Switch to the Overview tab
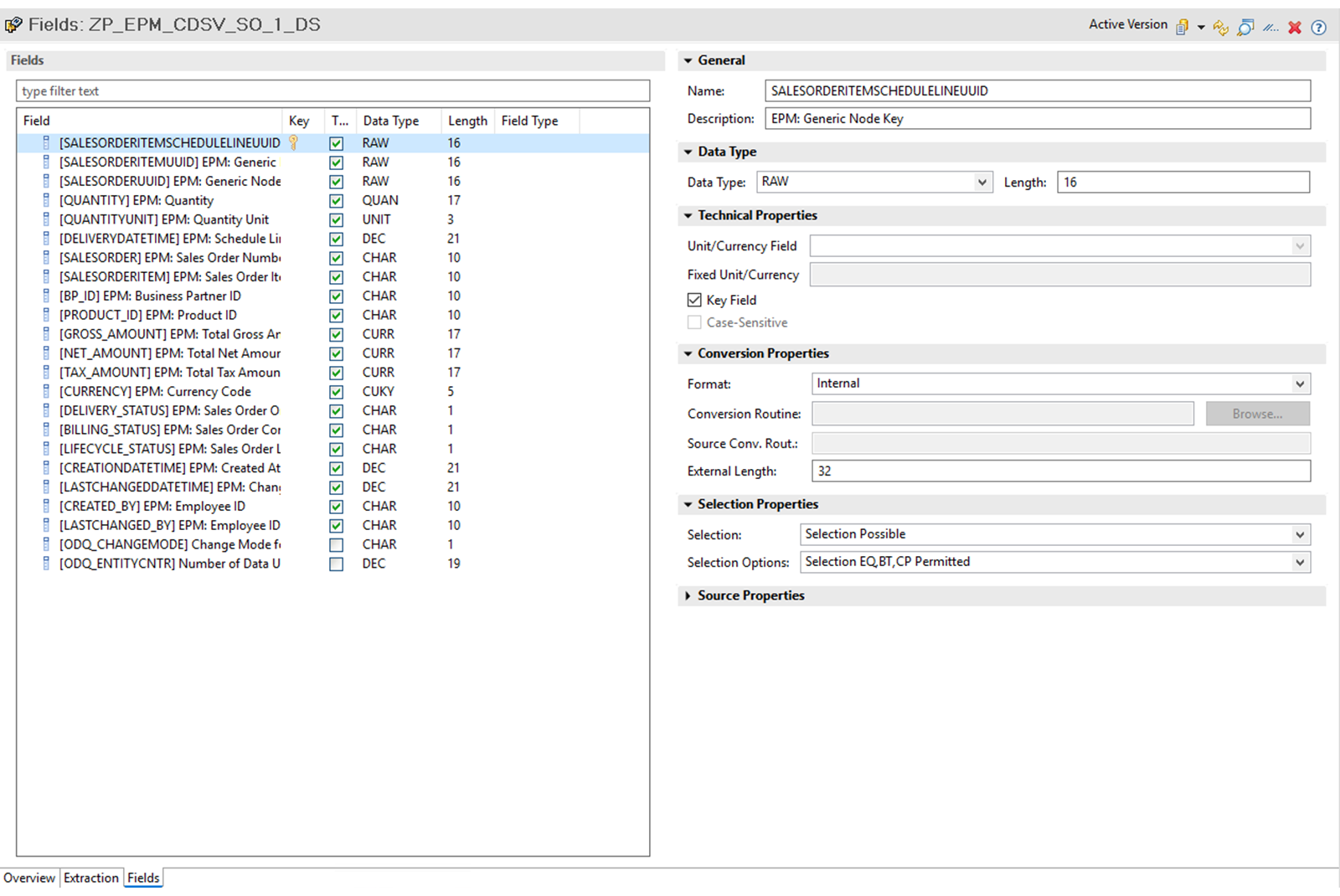Viewport: 1340px width, 896px height. [x=29, y=878]
